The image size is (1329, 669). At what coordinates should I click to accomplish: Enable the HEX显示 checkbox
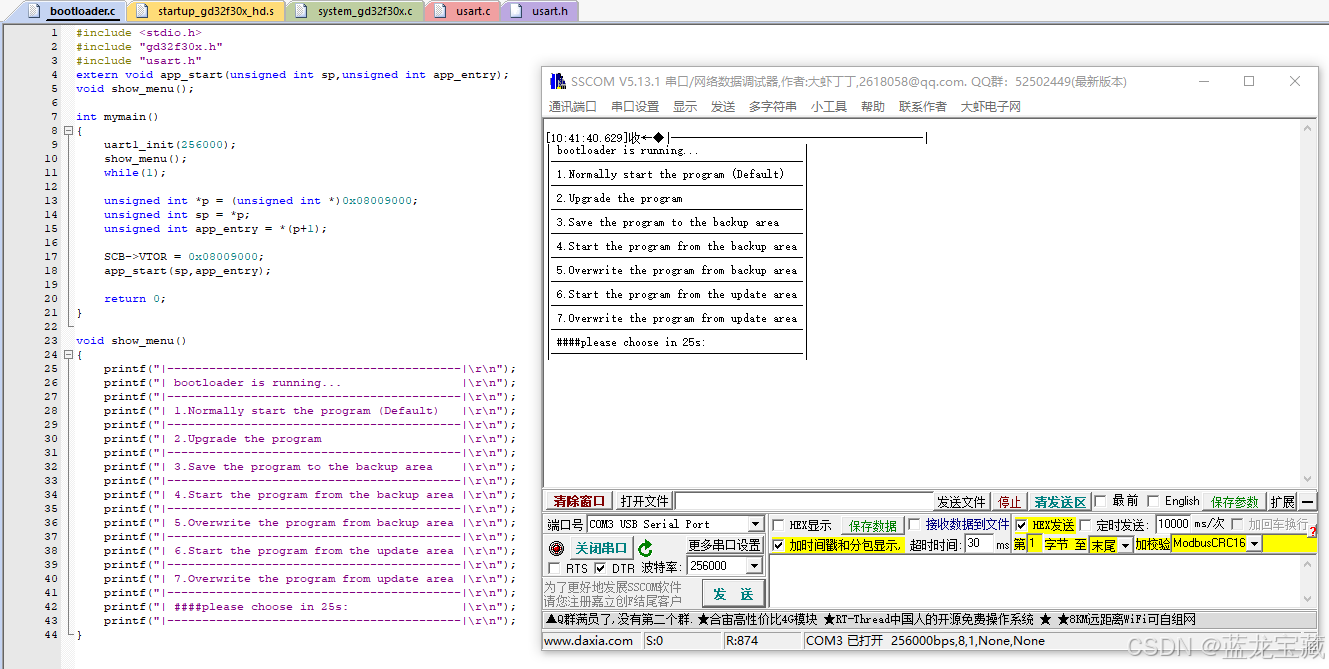pyautogui.click(x=780, y=524)
